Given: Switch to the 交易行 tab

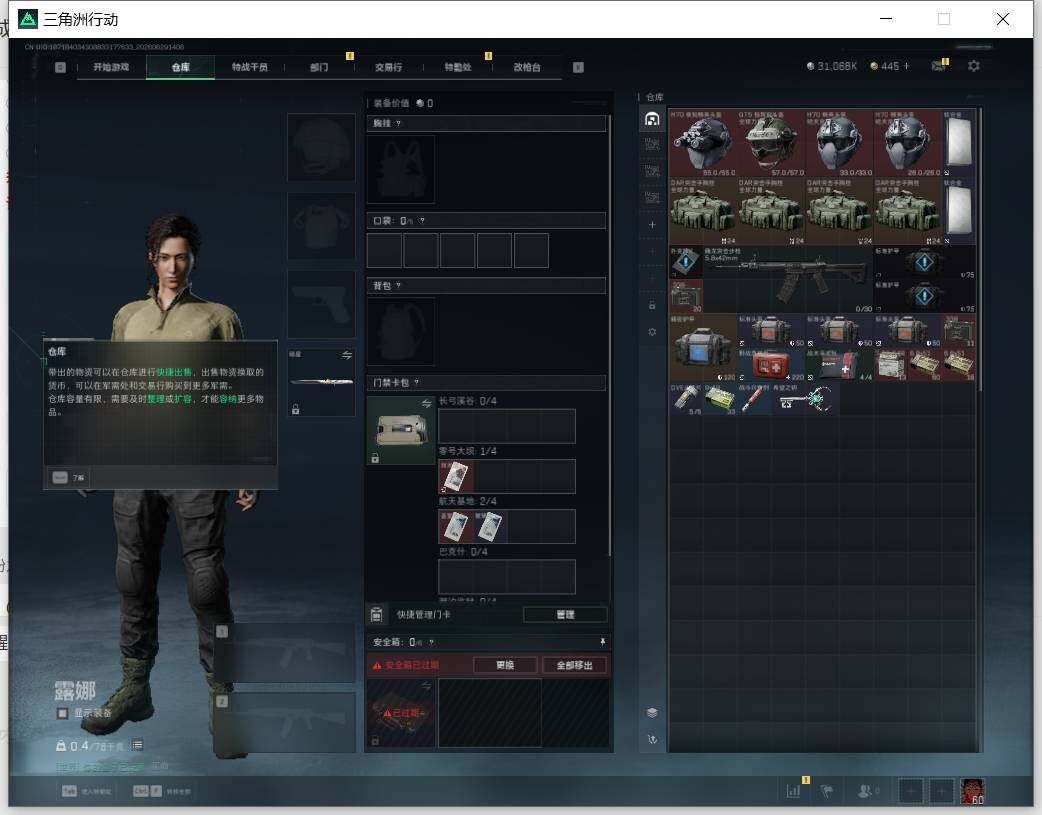Looking at the screenshot, I should click(388, 67).
